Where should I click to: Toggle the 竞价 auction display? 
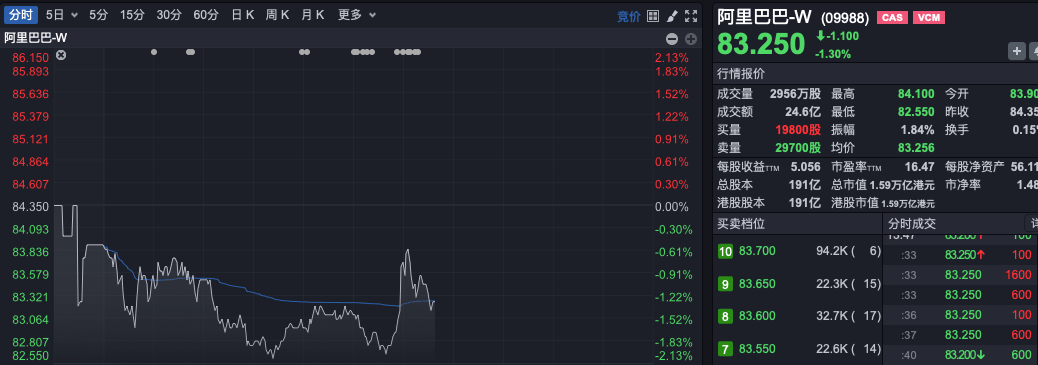coord(629,16)
